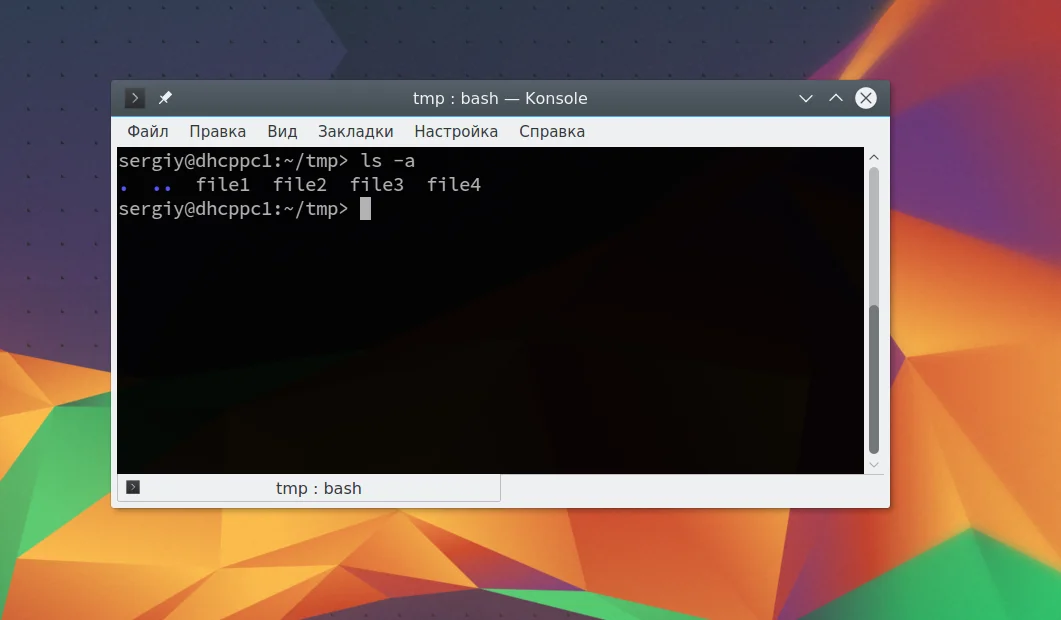Screen dimensions: 1061x620
Task: Close the Konsole window
Action: pyautogui.click(x=865, y=98)
